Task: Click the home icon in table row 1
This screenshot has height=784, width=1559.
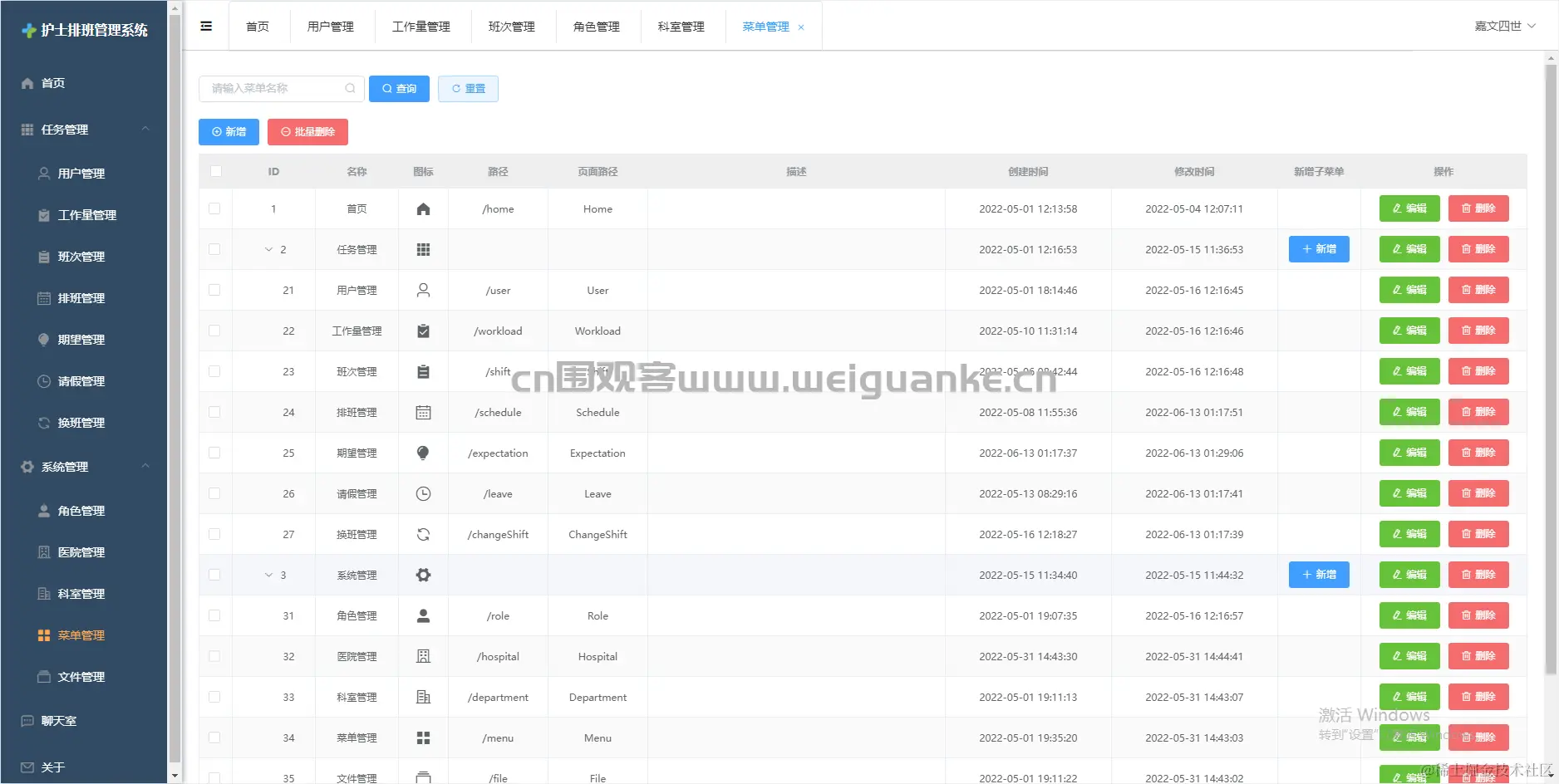Action: pyautogui.click(x=423, y=209)
